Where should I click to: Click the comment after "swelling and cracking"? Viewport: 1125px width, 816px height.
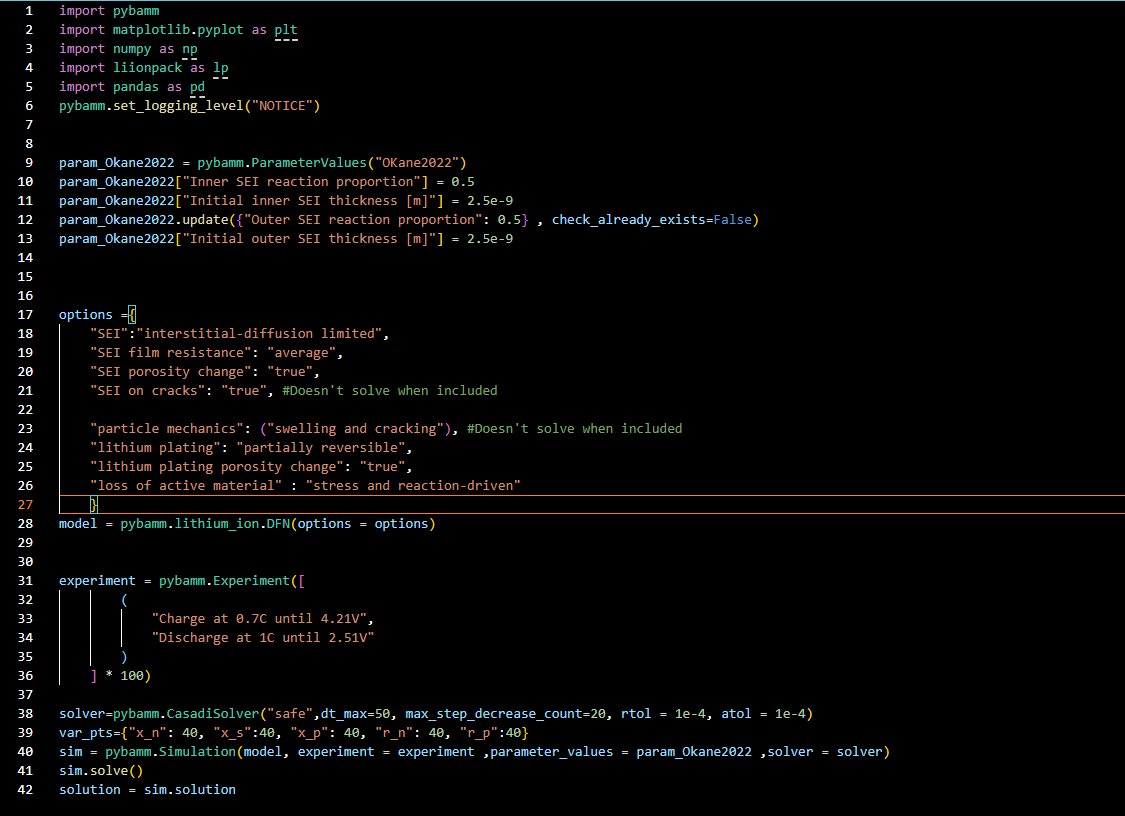point(575,428)
